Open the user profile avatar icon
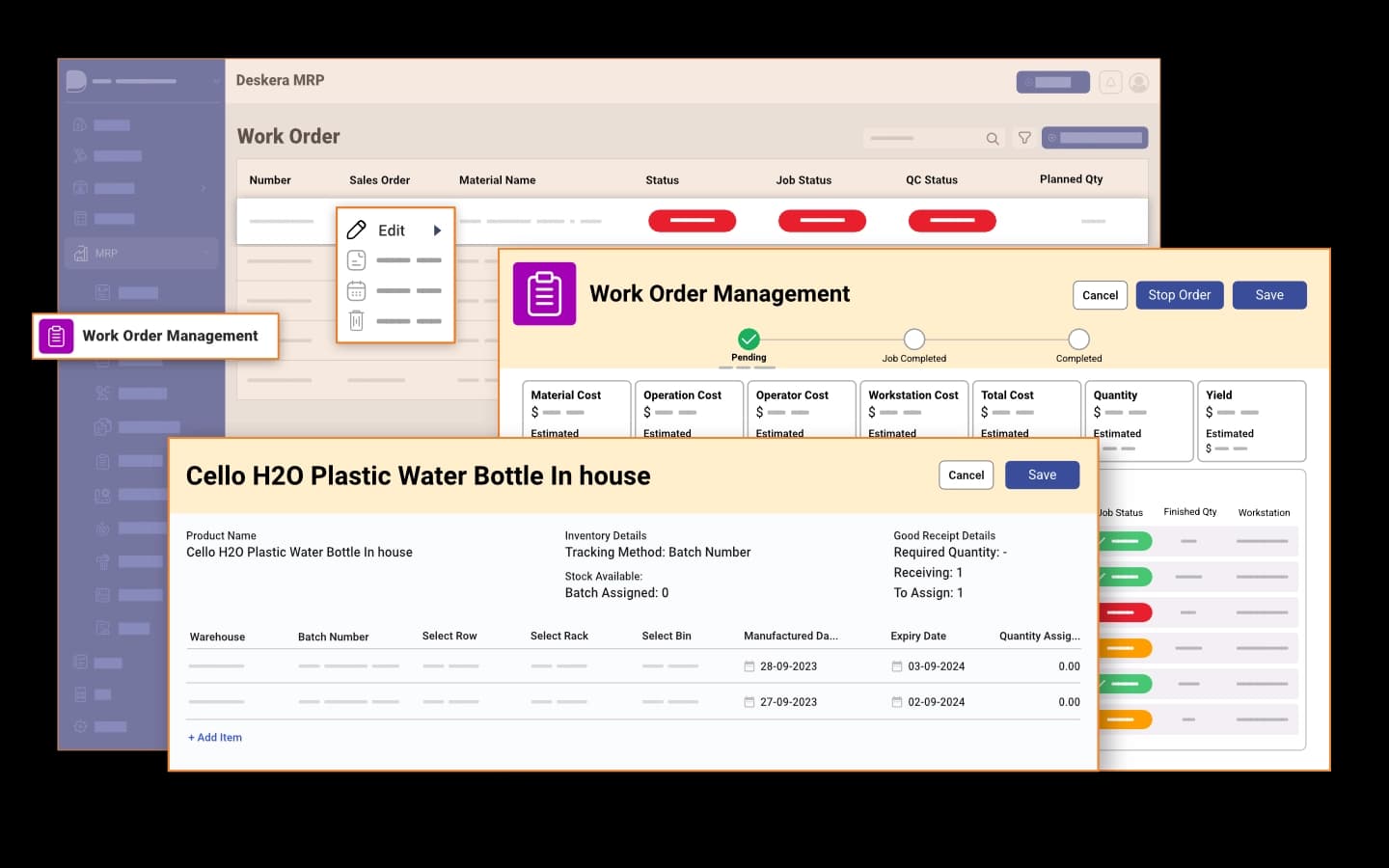This screenshot has width=1389, height=868. 1139,83
